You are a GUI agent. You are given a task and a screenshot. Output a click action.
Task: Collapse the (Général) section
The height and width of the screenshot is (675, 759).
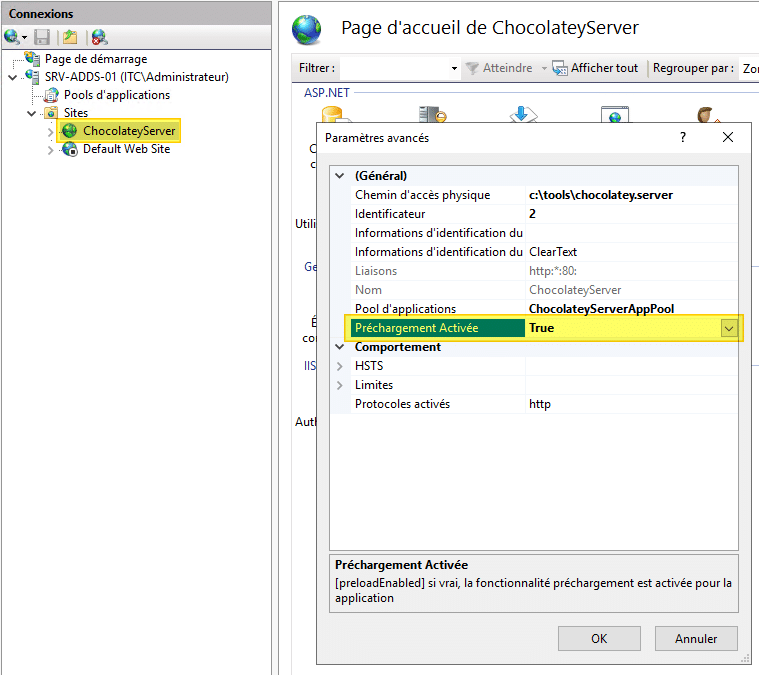[340, 176]
